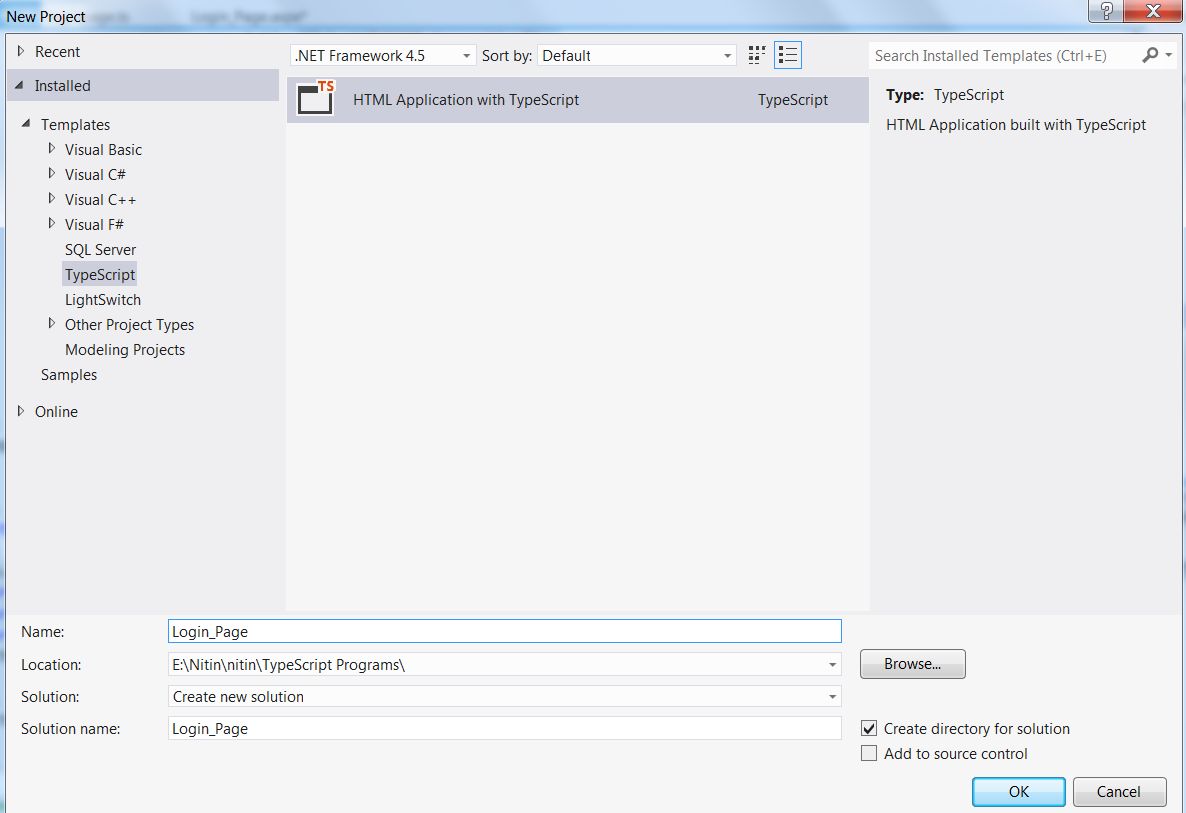This screenshot has width=1186, height=813.
Task: Collapse the Installed node
Action: (20, 85)
